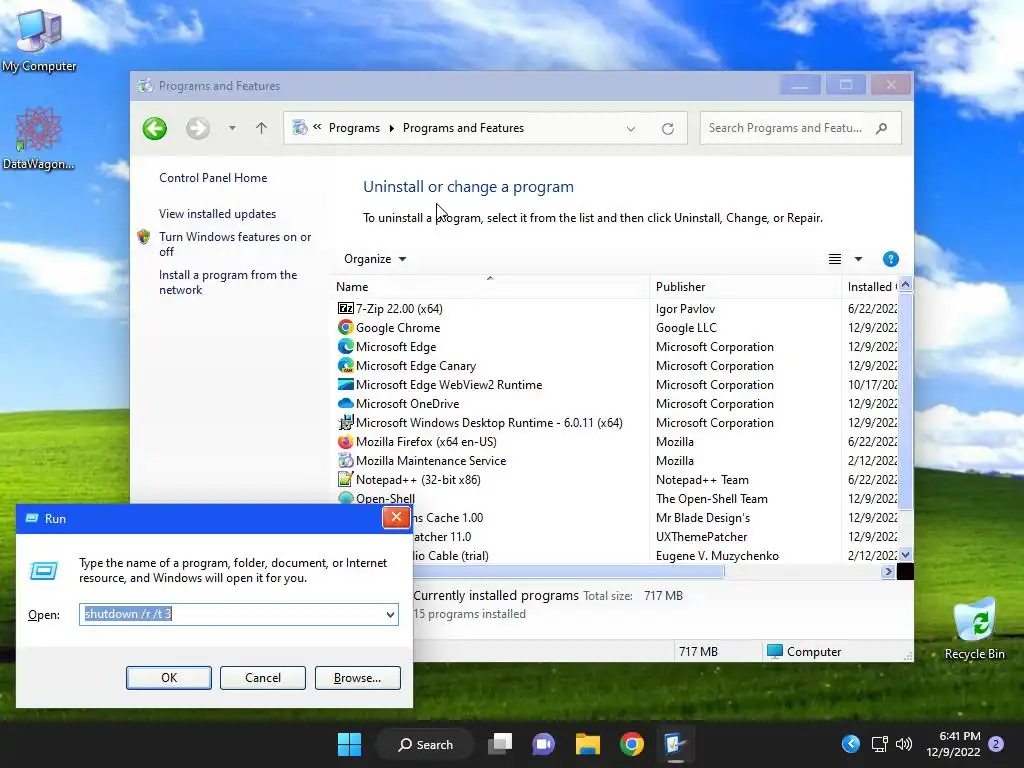Click Cancel in the Run dialog
1024x768 pixels.
pos(263,678)
